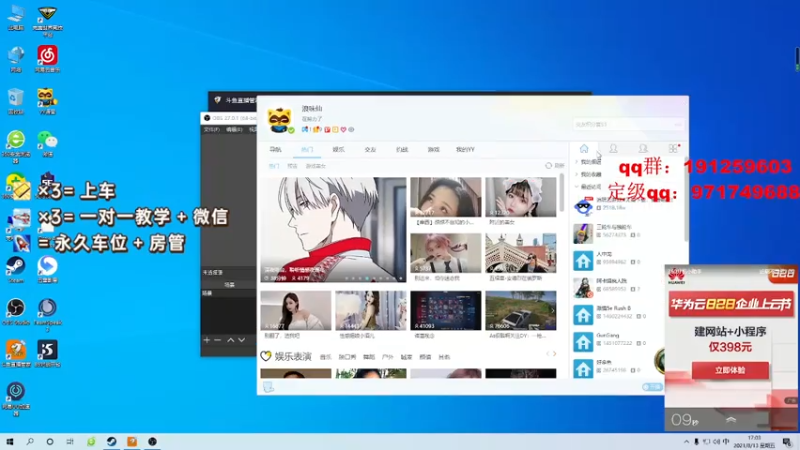Collapse the Huawei ad popup with the chevron
800x450 pixels.
point(731,419)
